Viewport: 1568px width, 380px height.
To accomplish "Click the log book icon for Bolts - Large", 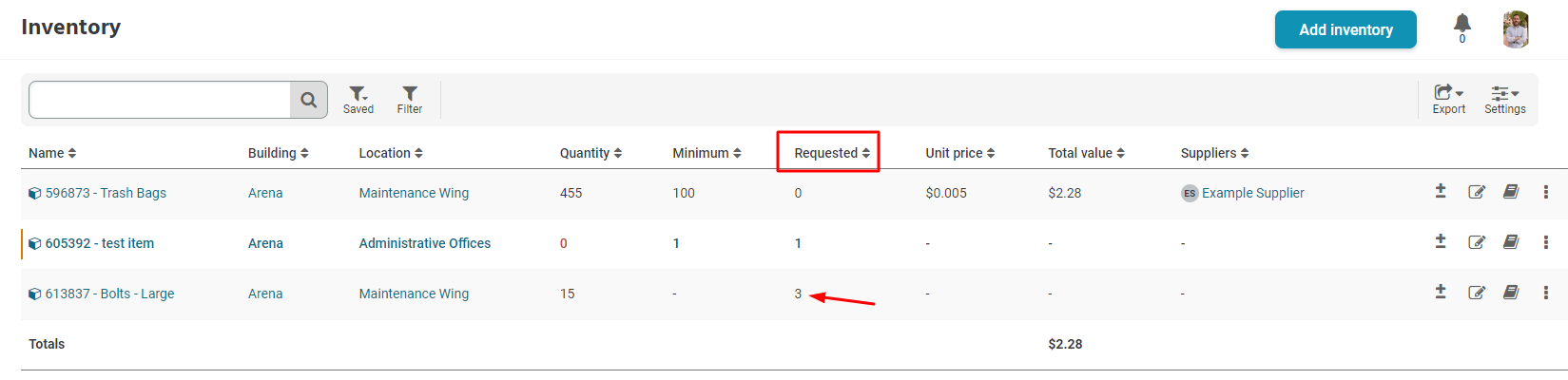I will coord(1511,293).
